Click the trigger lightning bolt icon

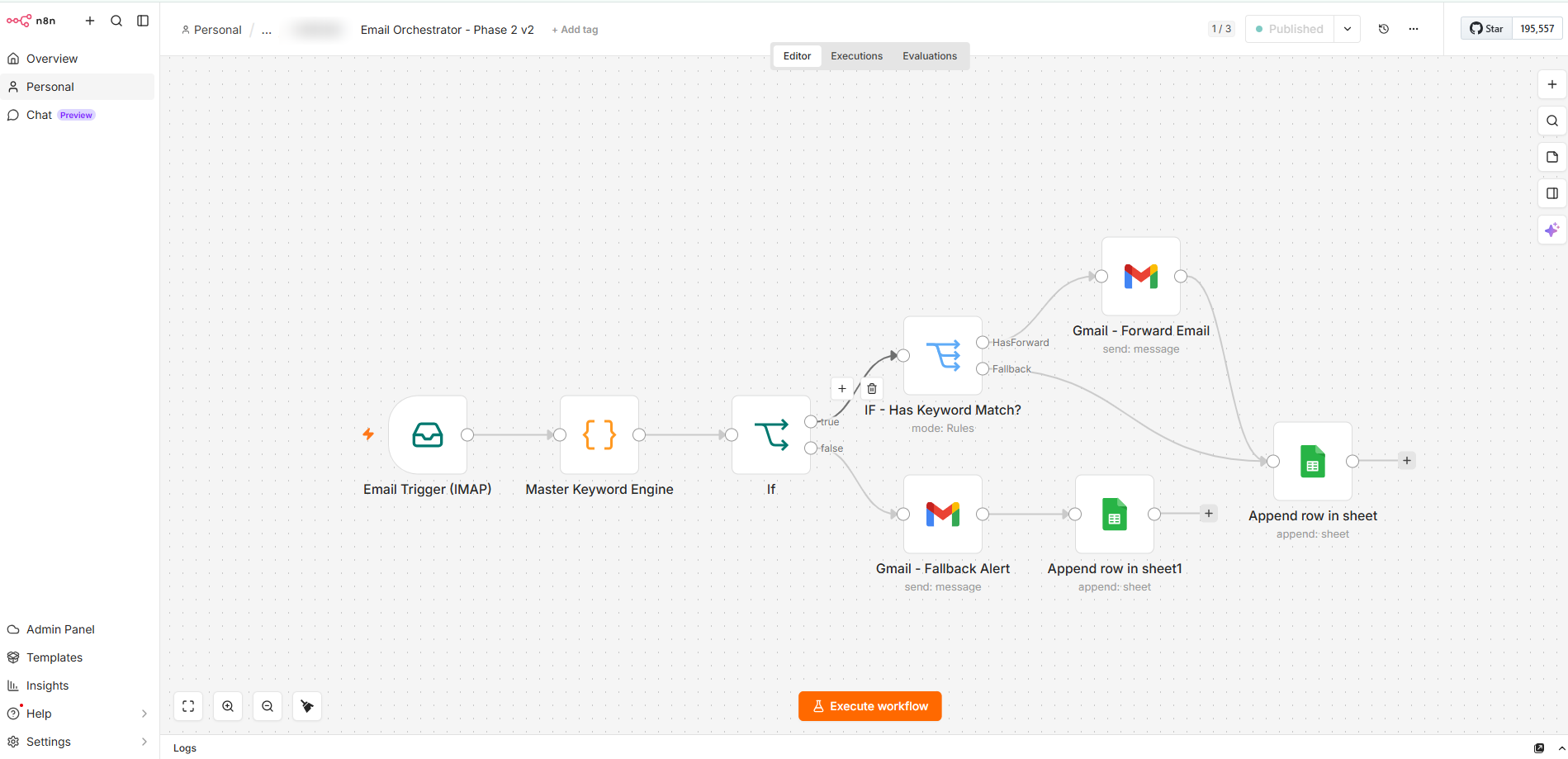coord(368,434)
